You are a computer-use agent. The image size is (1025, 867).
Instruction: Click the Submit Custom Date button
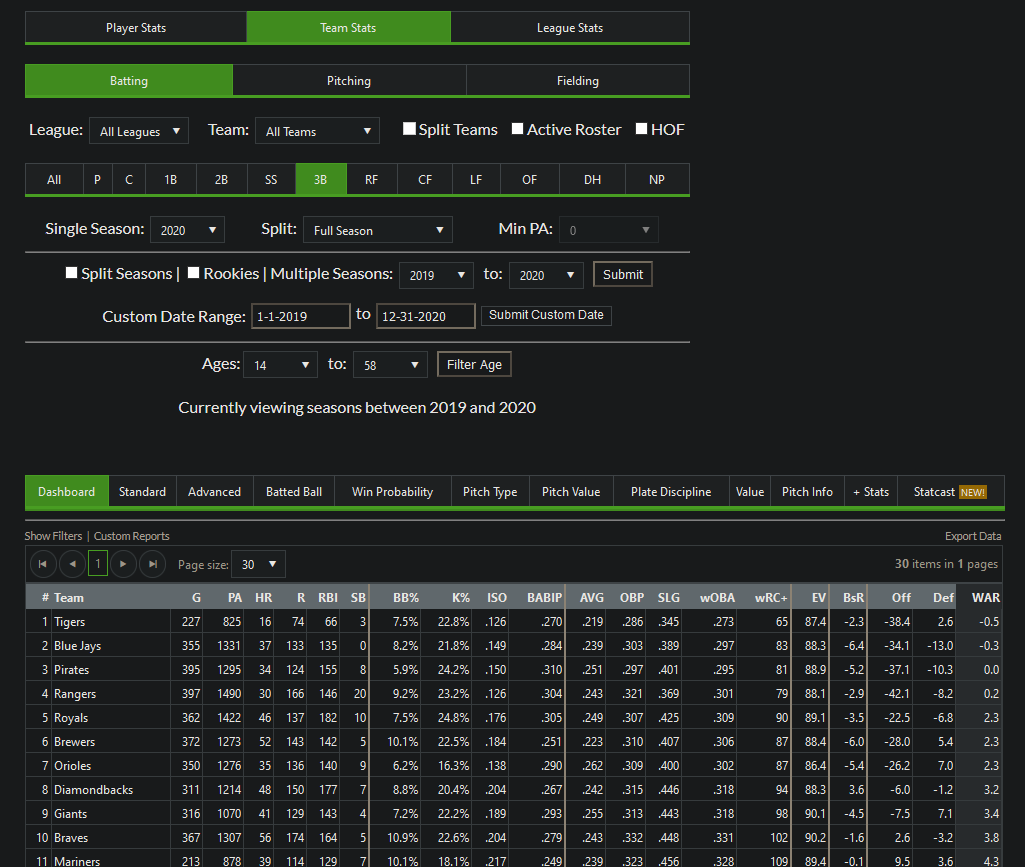tap(546, 315)
